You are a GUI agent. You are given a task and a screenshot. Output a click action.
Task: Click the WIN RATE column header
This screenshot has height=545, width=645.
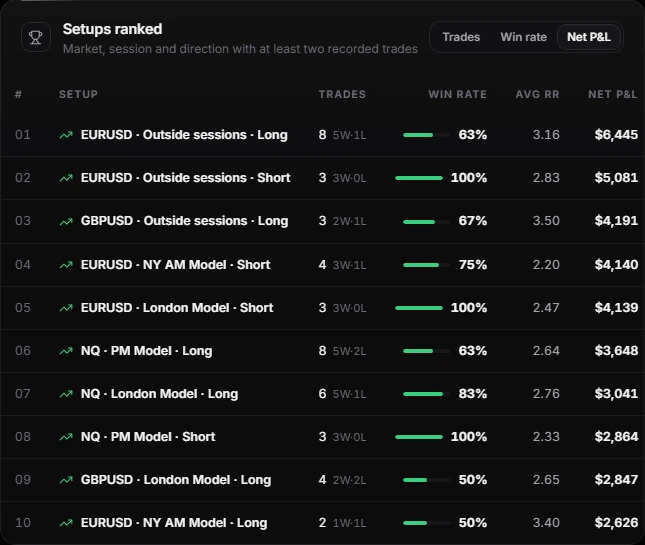457,94
